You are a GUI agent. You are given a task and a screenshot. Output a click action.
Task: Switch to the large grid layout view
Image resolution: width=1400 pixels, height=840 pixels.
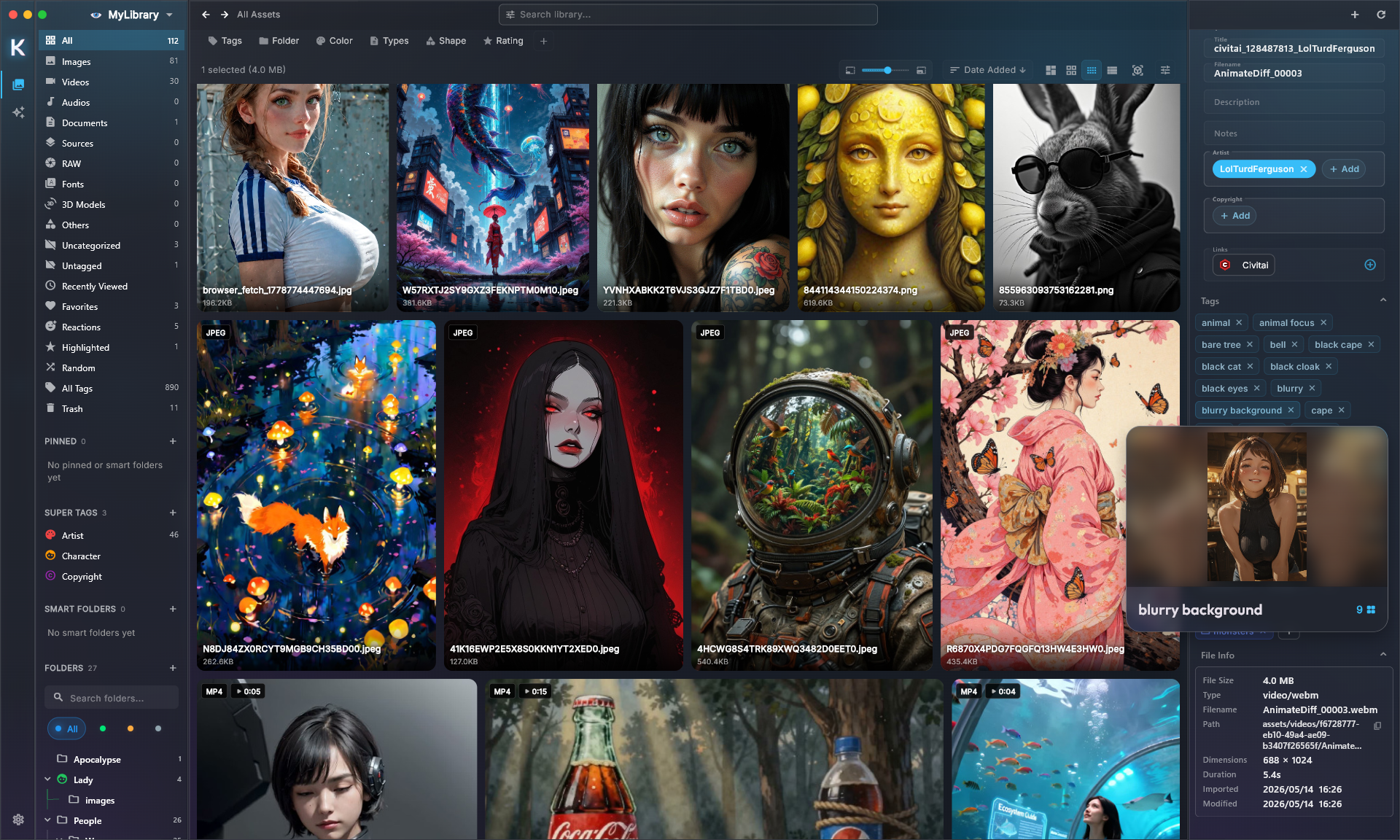click(1071, 70)
